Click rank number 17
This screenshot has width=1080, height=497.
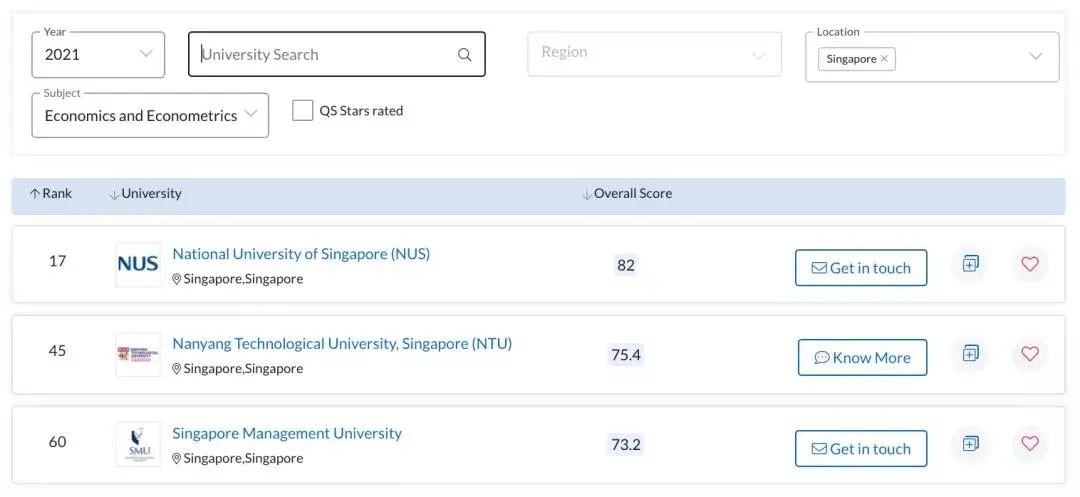[57, 262]
